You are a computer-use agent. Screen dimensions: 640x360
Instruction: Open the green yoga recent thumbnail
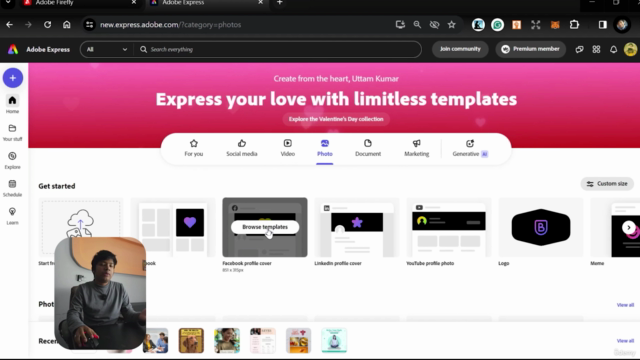point(334,340)
